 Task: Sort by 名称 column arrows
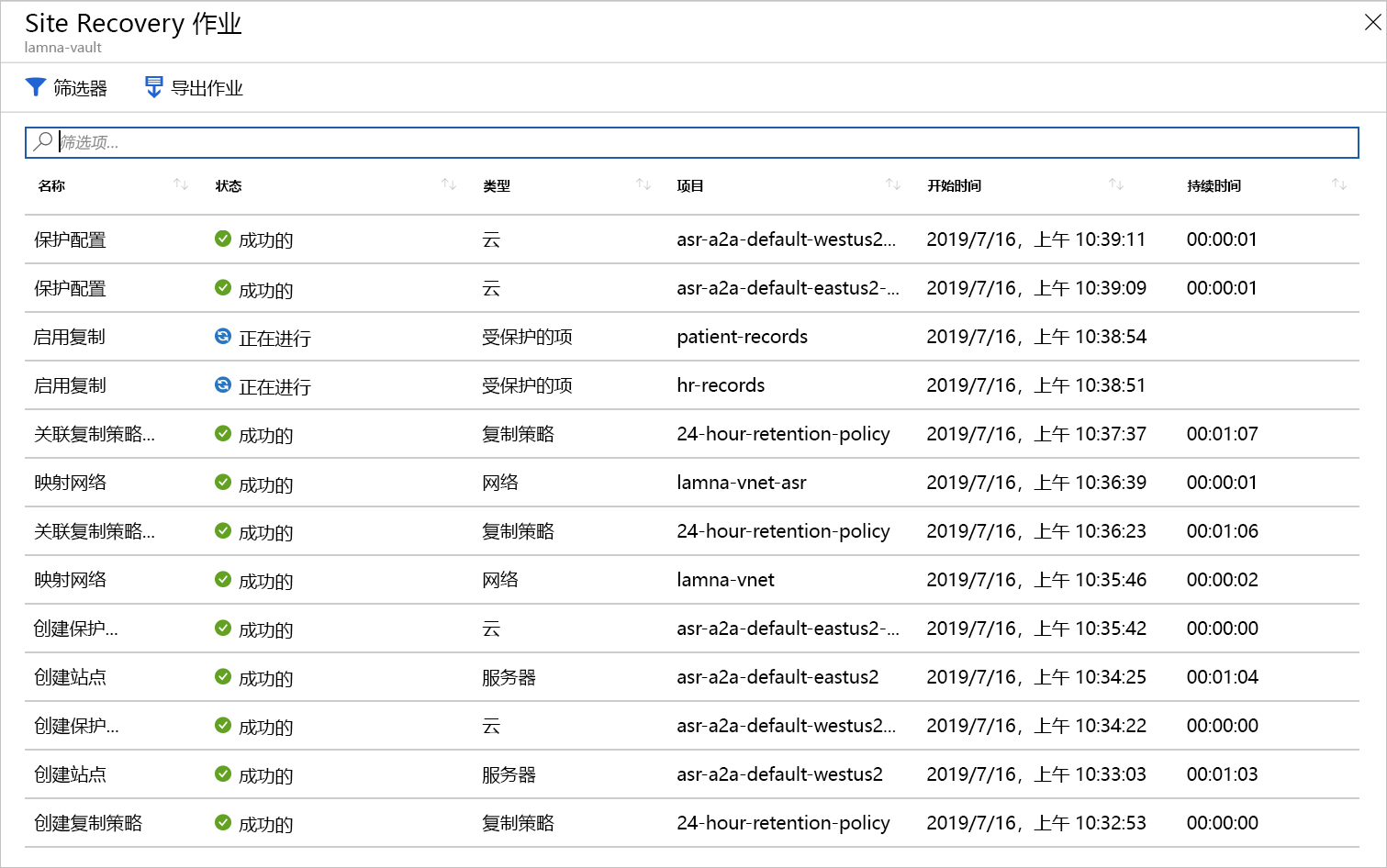pyautogui.click(x=181, y=184)
